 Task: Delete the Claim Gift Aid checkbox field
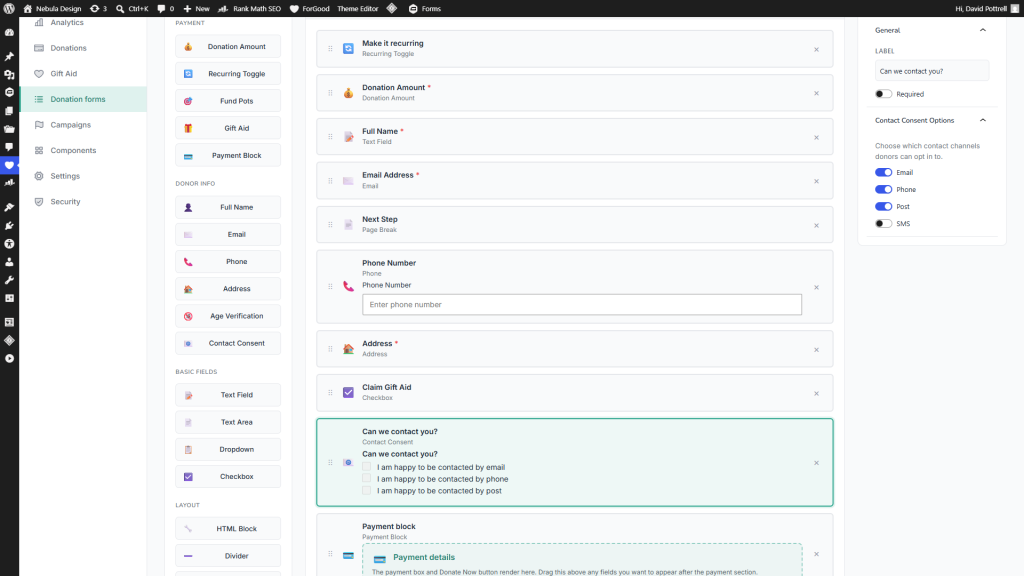(x=816, y=394)
